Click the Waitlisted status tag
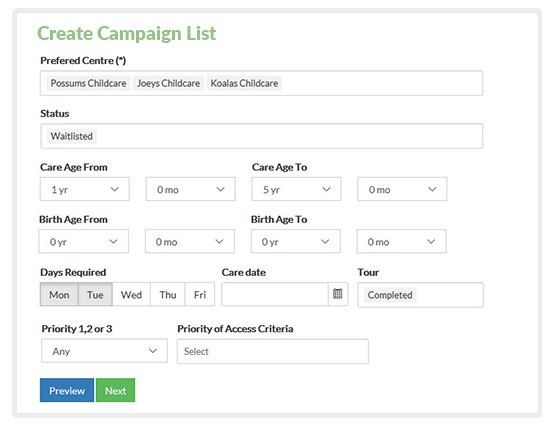 click(x=71, y=136)
